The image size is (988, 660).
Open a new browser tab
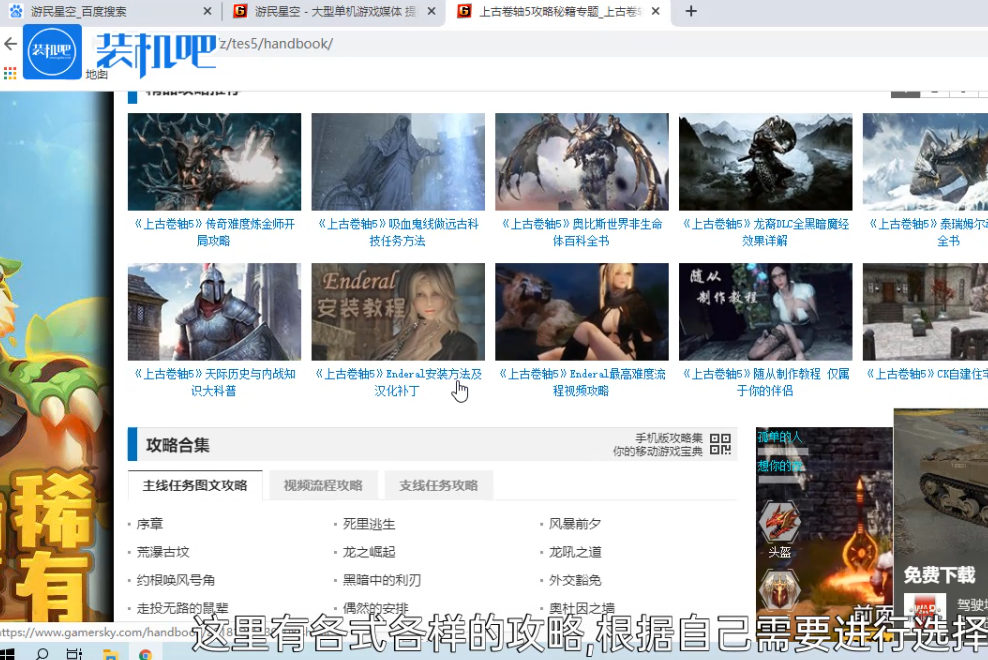pos(691,12)
